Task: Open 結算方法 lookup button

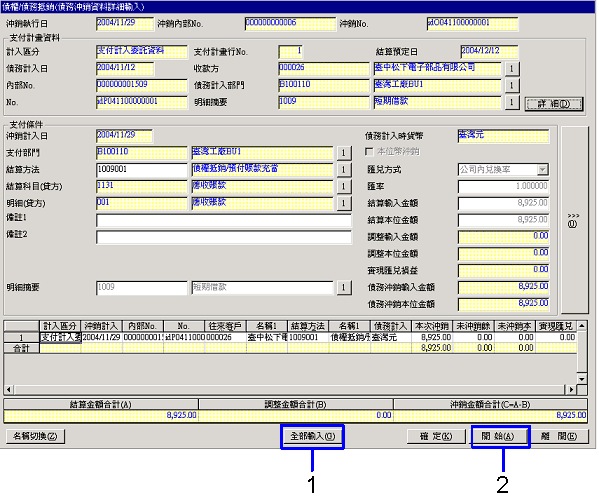Action: [x=343, y=170]
